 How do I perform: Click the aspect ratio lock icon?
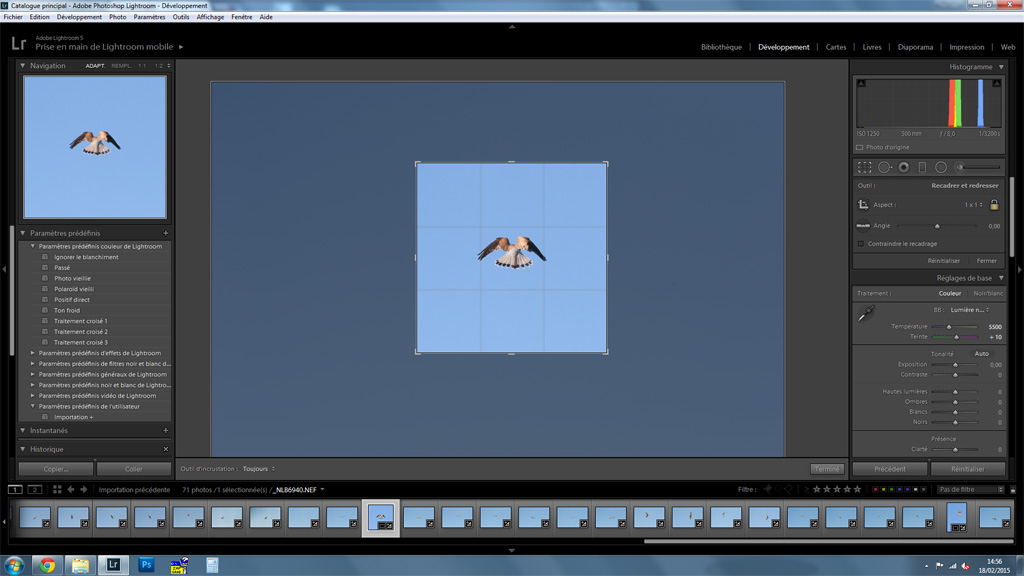click(994, 204)
